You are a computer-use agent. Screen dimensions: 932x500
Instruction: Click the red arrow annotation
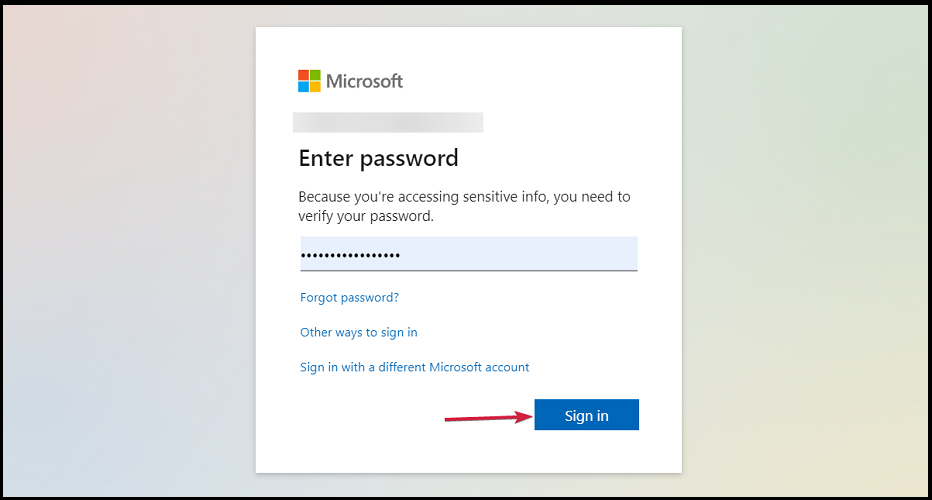coord(489,417)
